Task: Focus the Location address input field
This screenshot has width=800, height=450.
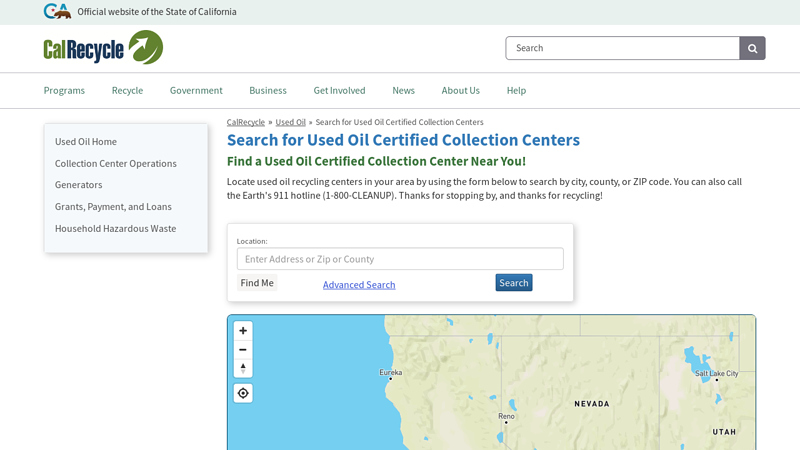Action: point(400,259)
